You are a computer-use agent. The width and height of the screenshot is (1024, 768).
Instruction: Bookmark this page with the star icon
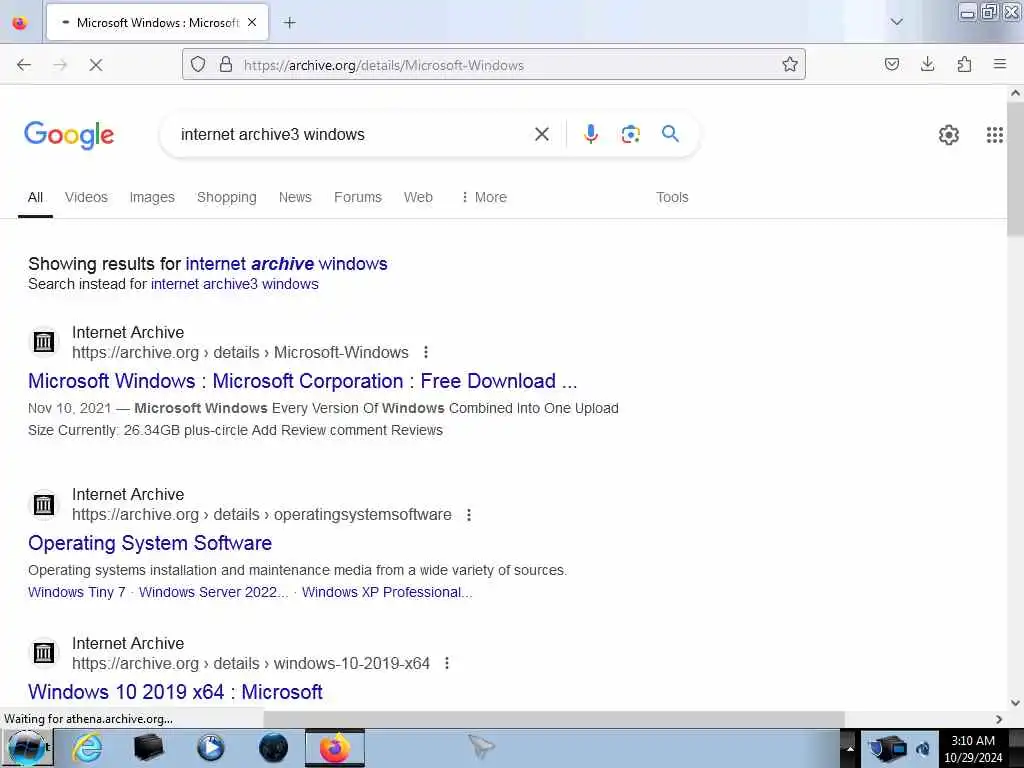point(790,64)
